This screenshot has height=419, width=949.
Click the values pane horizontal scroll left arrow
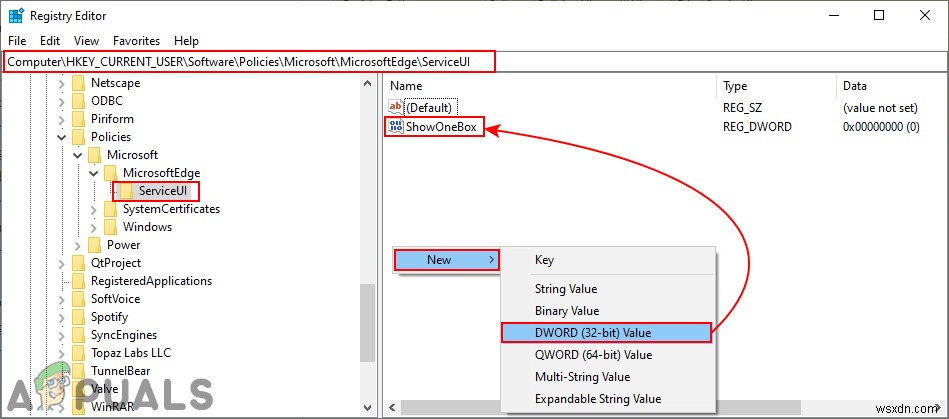392,407
